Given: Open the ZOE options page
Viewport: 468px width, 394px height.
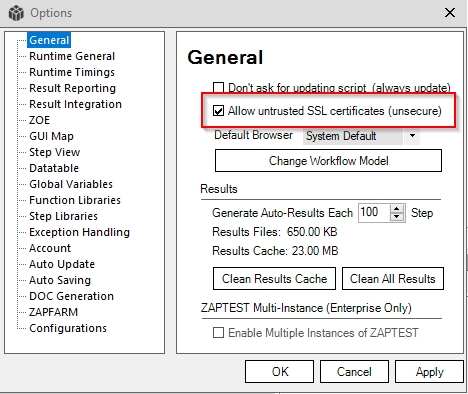Looking at the screenshot, I should (39, 120).
